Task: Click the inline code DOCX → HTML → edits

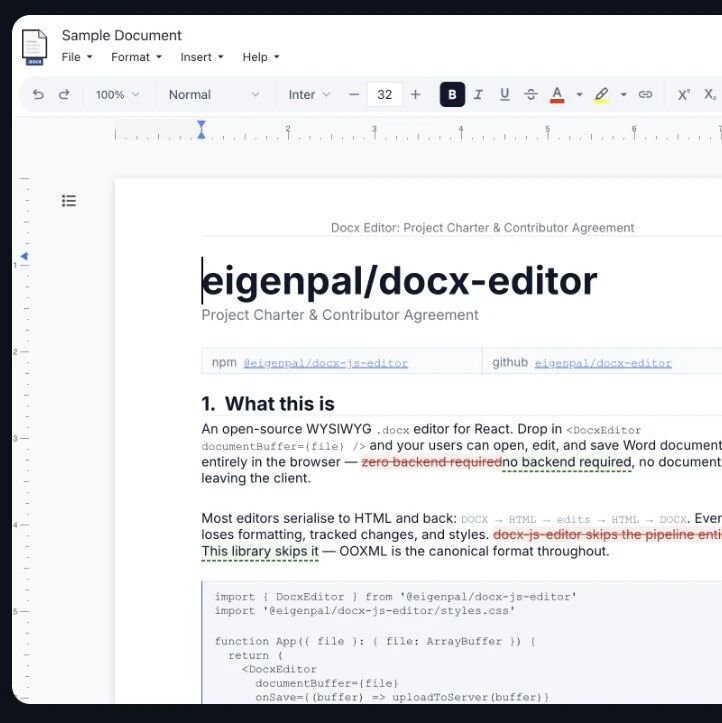Action: pyautogui.click(x=525, y=520)
